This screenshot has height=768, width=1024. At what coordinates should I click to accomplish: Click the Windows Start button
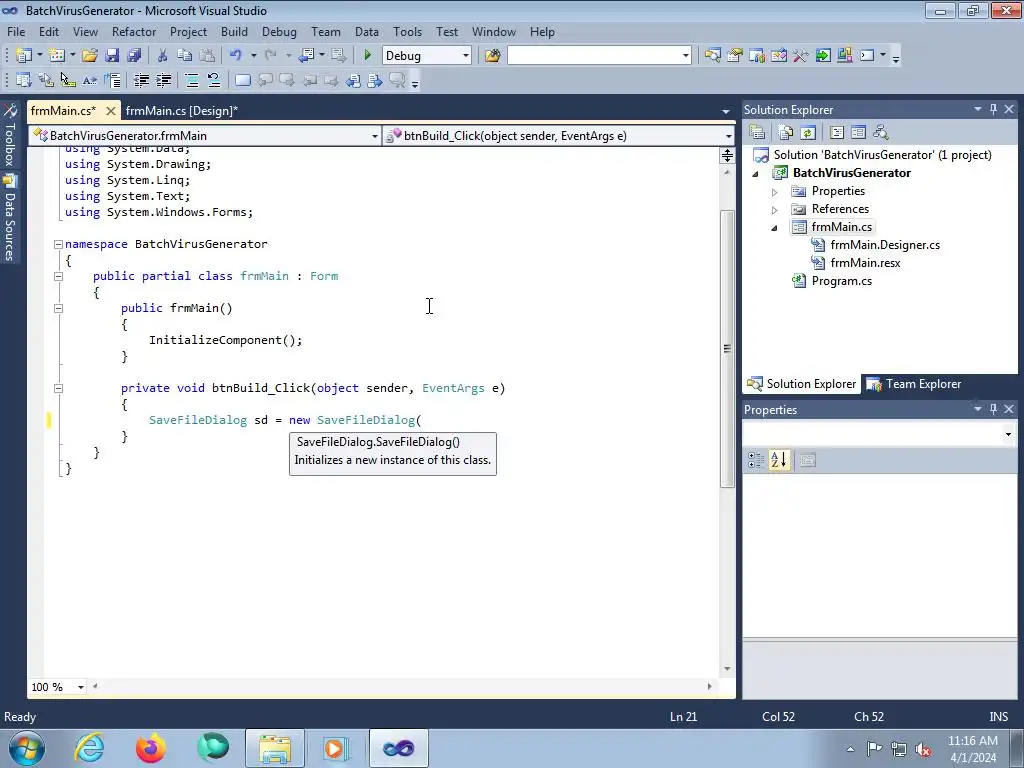tap(26, 748)
